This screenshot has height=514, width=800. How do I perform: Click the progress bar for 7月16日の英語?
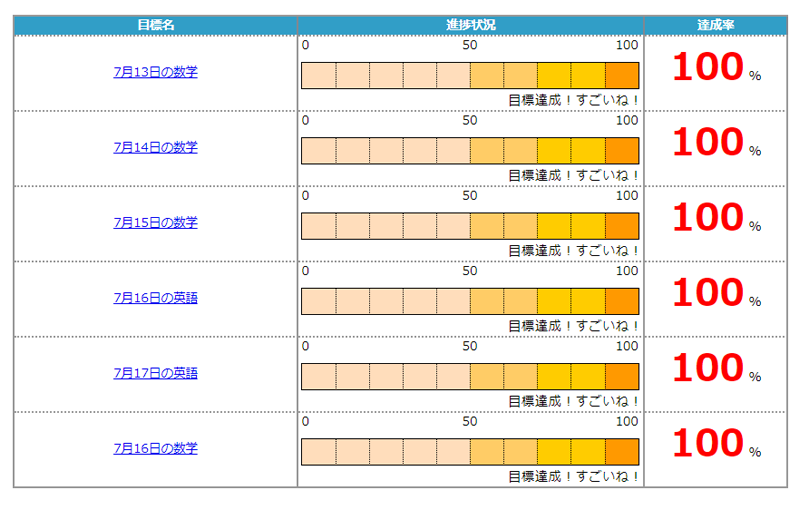coord(470,300)
